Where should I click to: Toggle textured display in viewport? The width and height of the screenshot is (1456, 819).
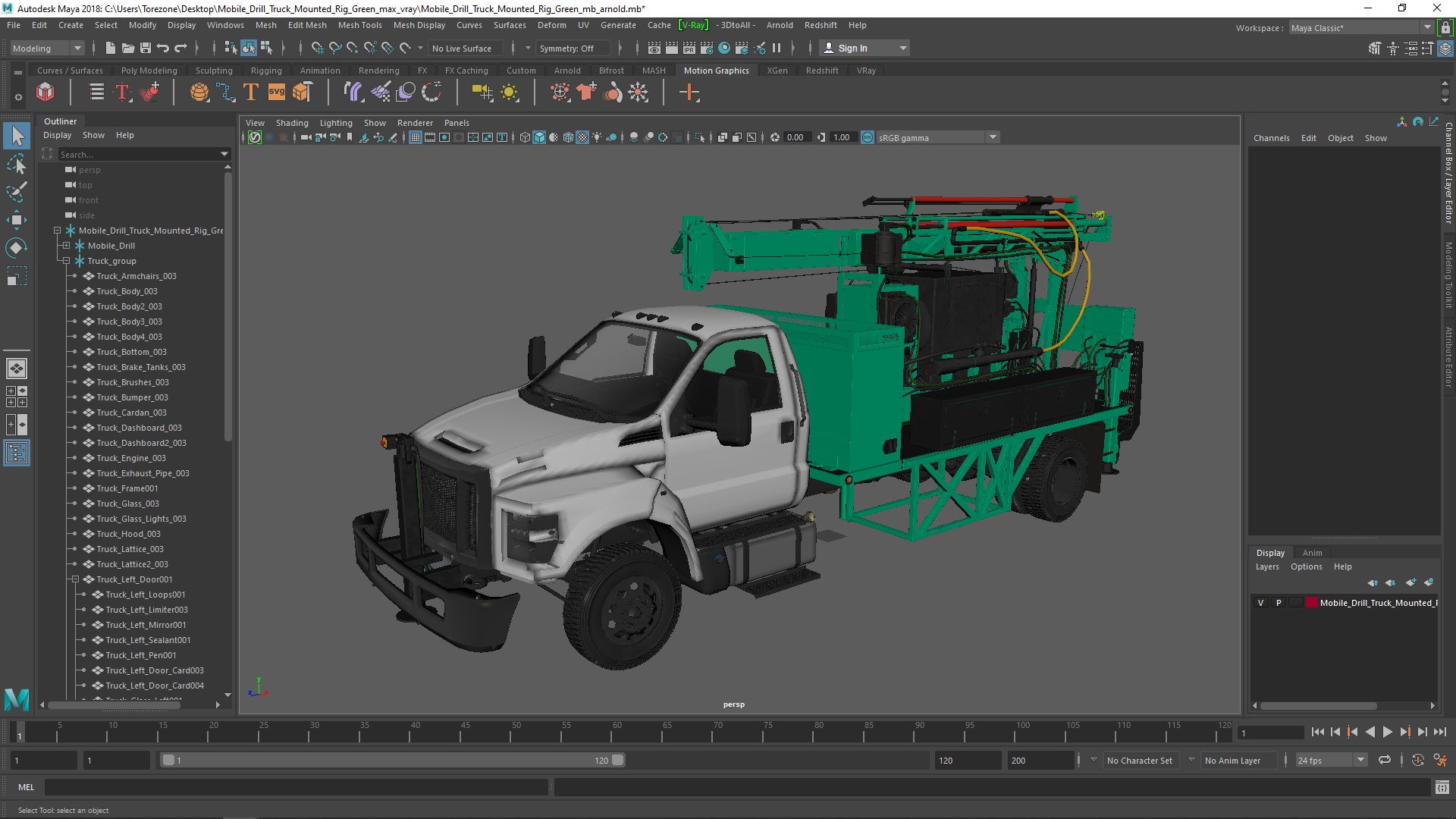pyautogui.click(x=582, y=137)
